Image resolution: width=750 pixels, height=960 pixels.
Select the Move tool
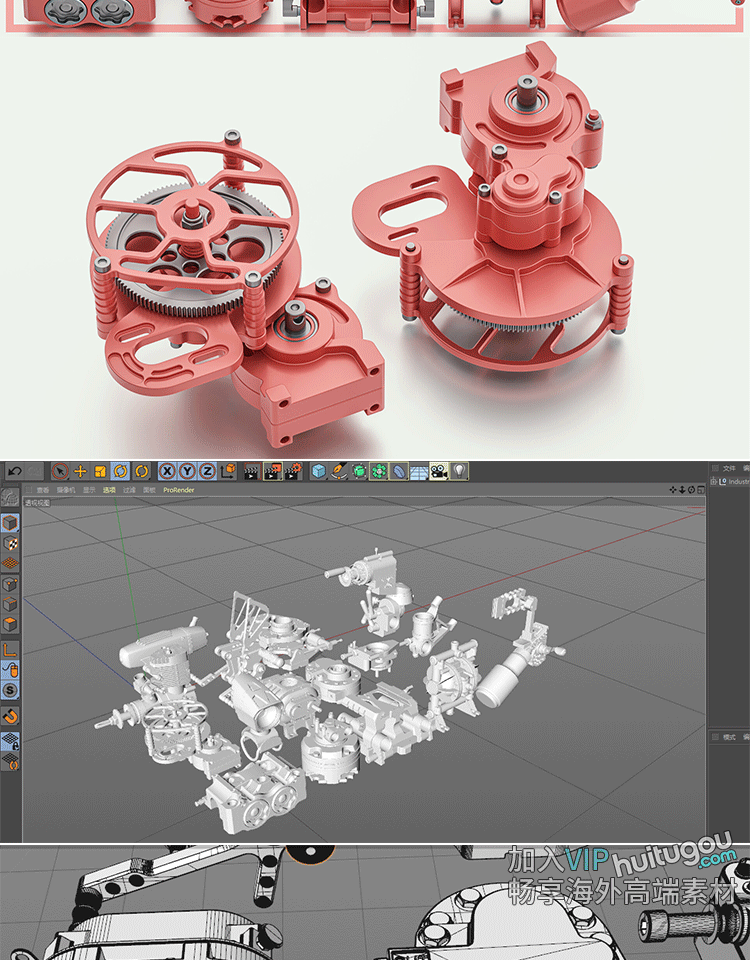[81, 471]
